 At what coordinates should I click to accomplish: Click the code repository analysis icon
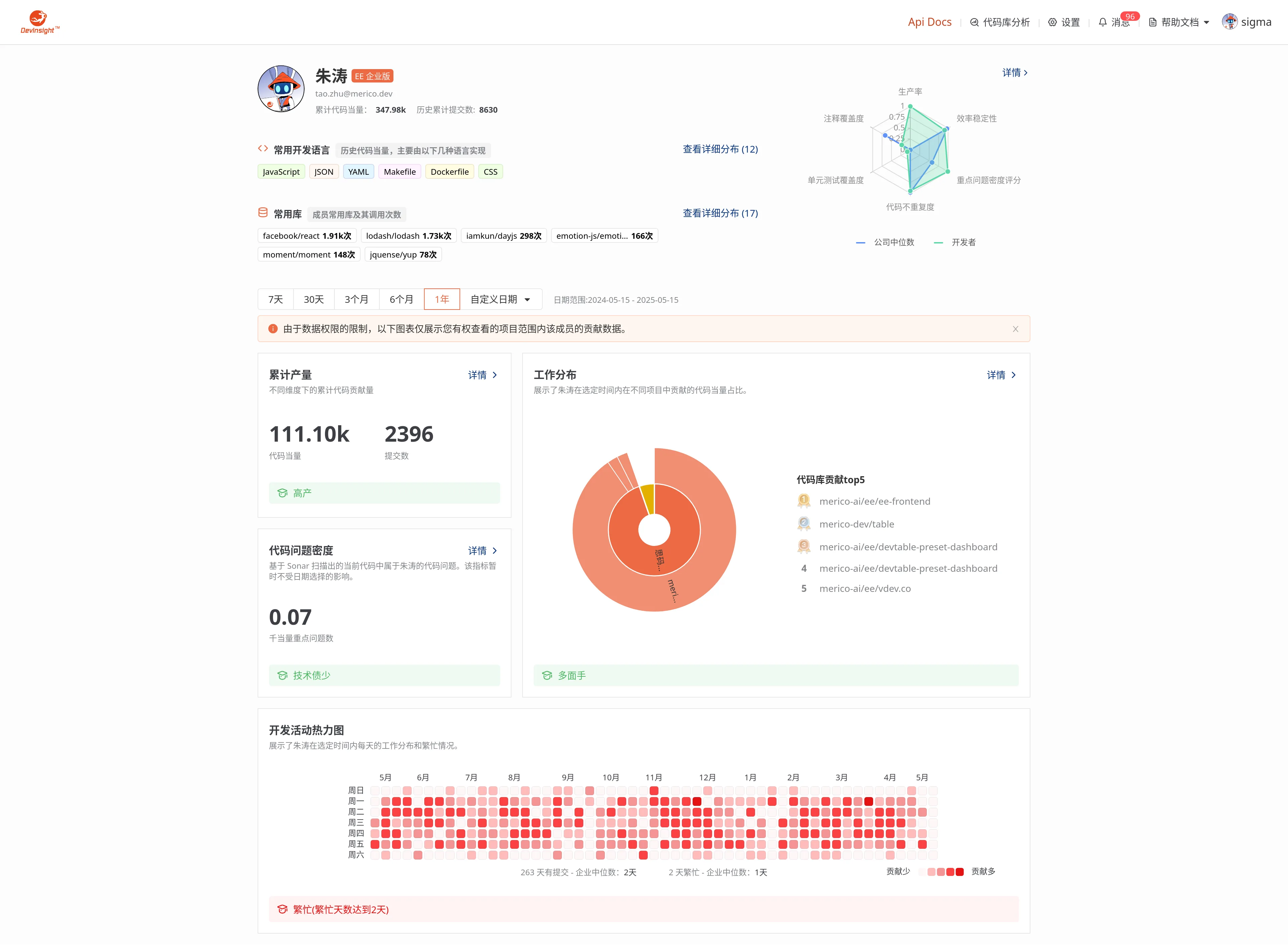pos(974,22)
